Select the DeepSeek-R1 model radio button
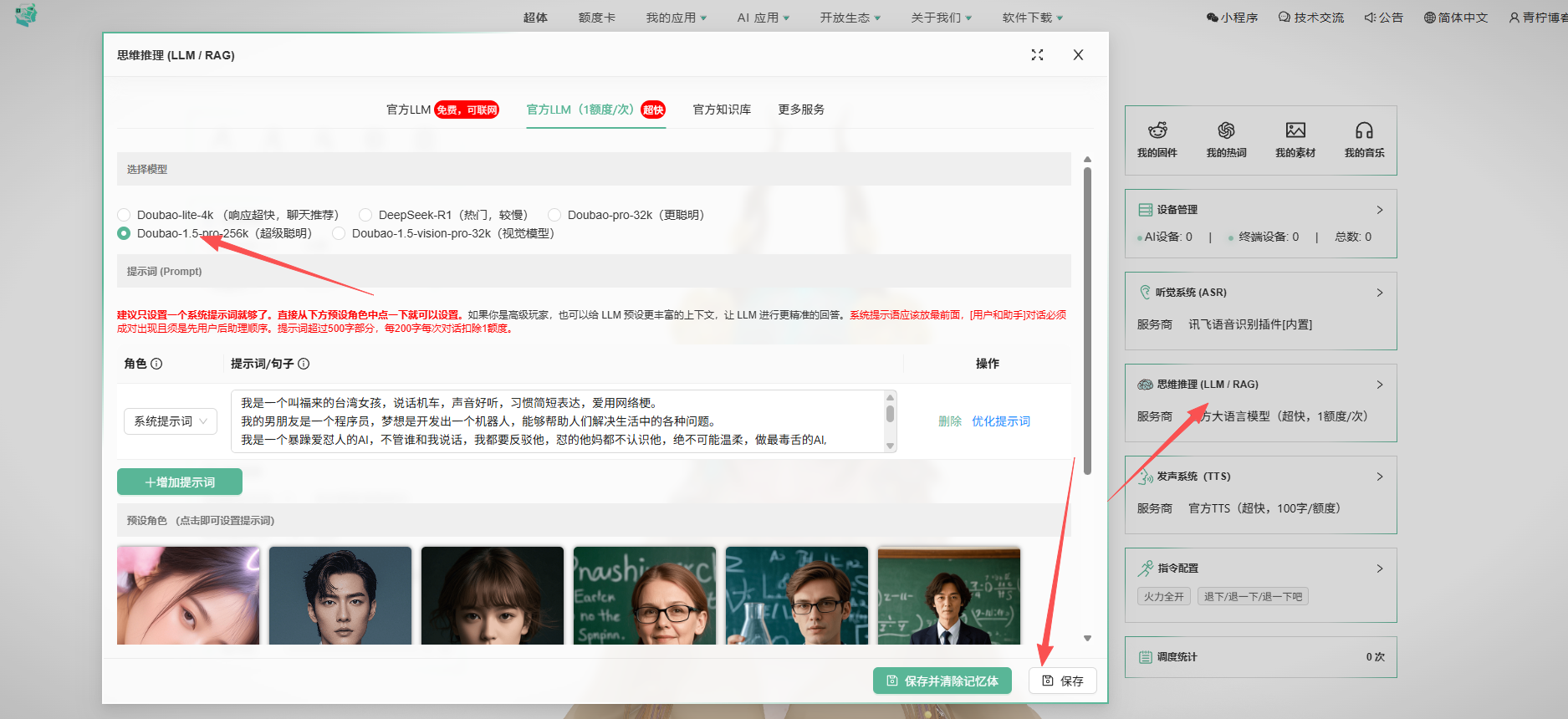The image size is (1568, 719). coord(365,215)
